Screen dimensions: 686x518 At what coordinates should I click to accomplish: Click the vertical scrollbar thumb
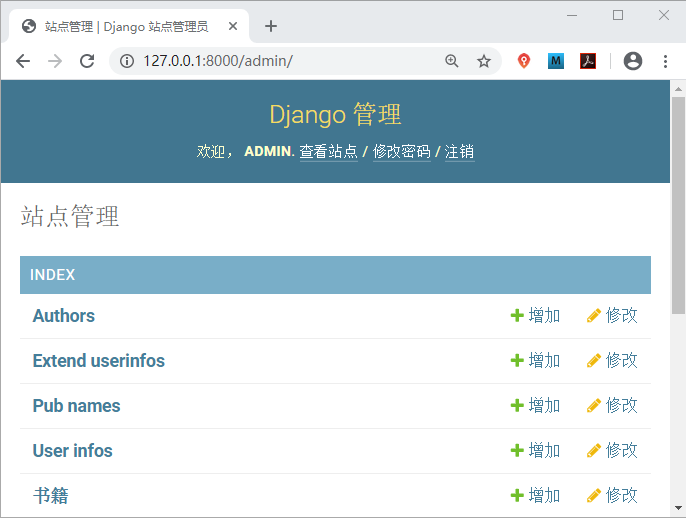[x=678, y=206]
